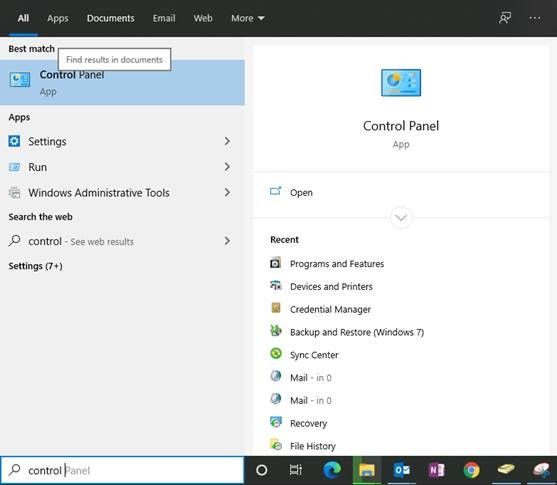557x485 pixels.
Task: Switch to the Documents tab
Action: tap(110, 18)
